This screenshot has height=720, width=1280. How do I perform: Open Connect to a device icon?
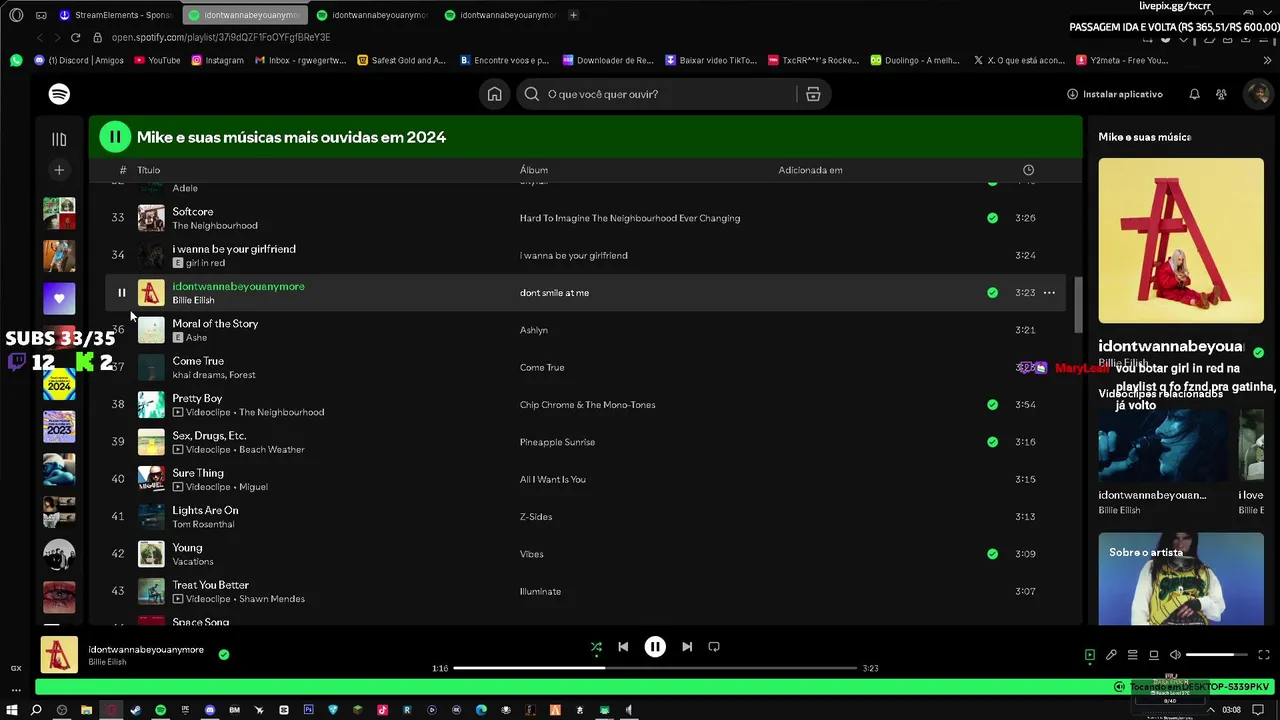click(x=1153, y=655)
